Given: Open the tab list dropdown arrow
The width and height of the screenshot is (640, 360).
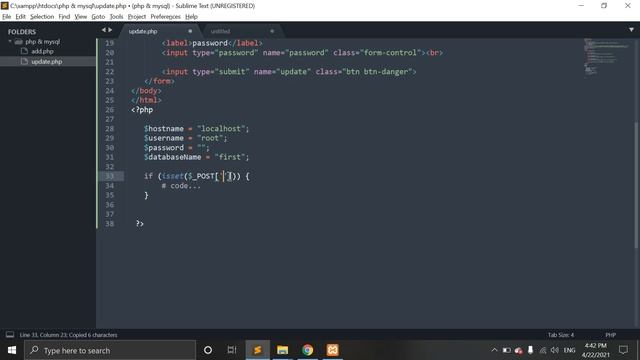Looking at the screenshot, I should pyautogui.click(x=631, y=30).
